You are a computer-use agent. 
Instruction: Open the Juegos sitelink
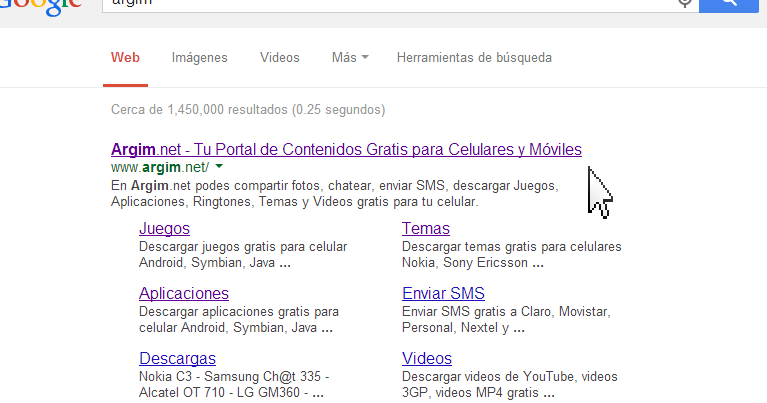(164, 228)
